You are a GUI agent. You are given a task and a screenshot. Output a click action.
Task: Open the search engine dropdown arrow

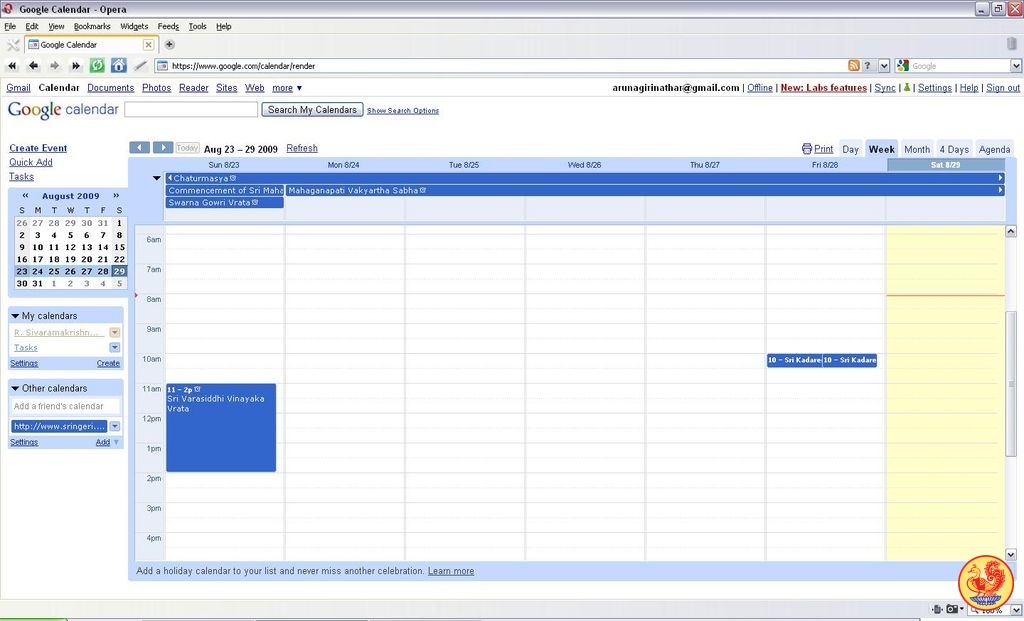coord(1016,65)
